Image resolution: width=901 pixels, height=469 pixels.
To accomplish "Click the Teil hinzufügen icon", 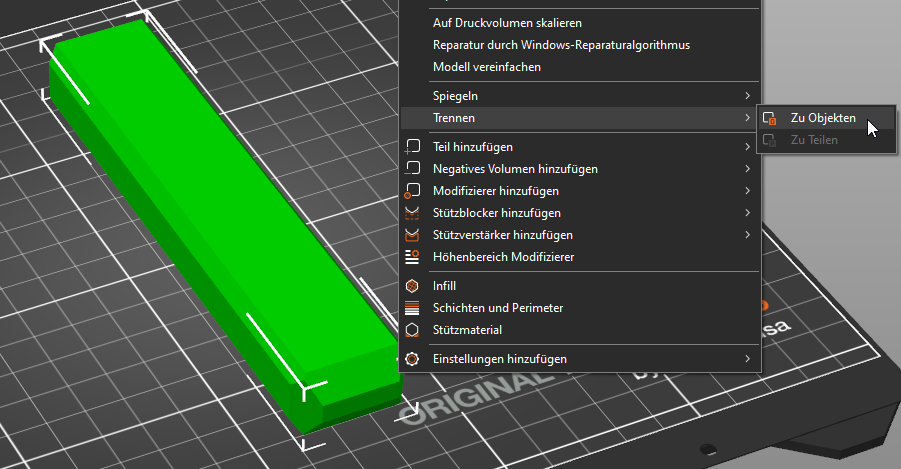I will click(412, 147).
